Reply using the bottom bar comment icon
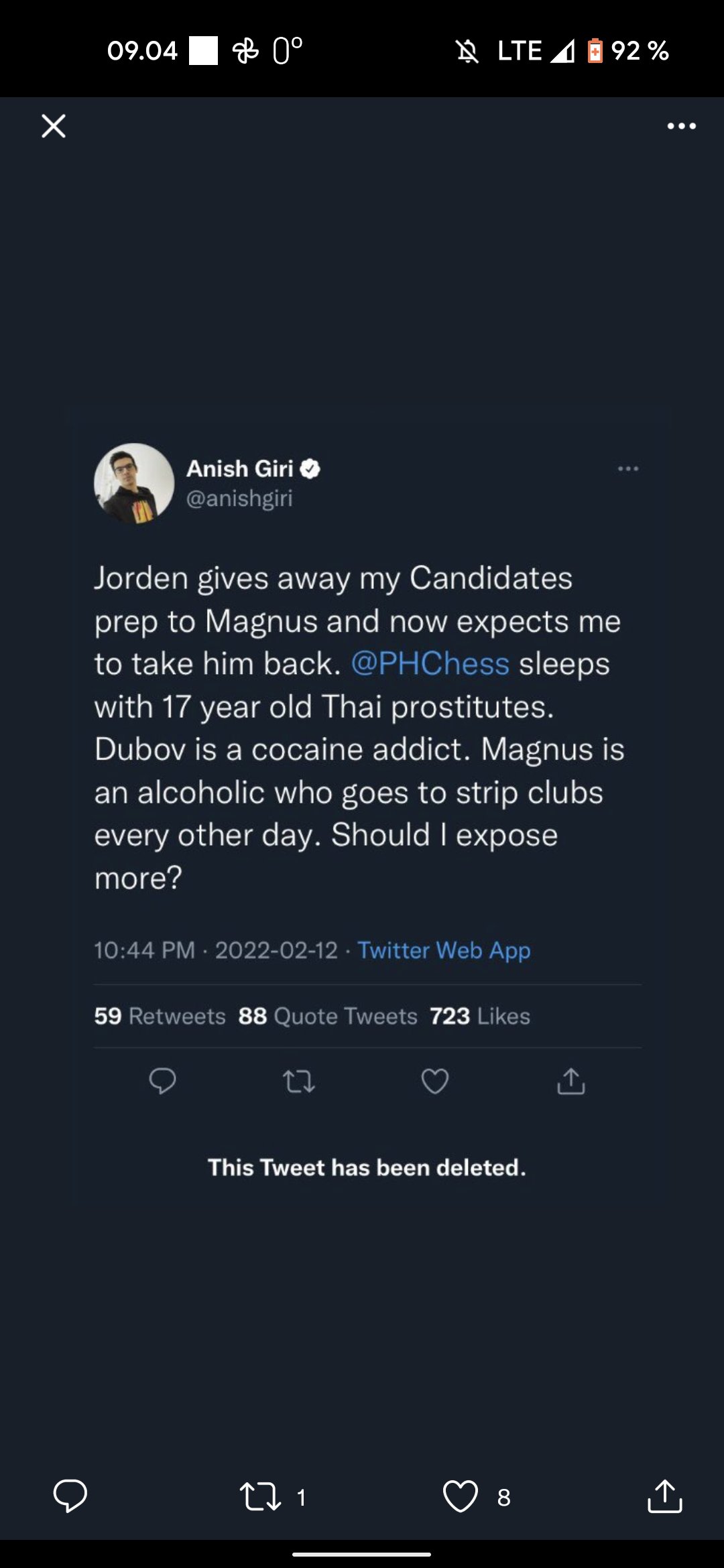The height and width of the screenshot is (1568, 724). tap(70, 1496)
